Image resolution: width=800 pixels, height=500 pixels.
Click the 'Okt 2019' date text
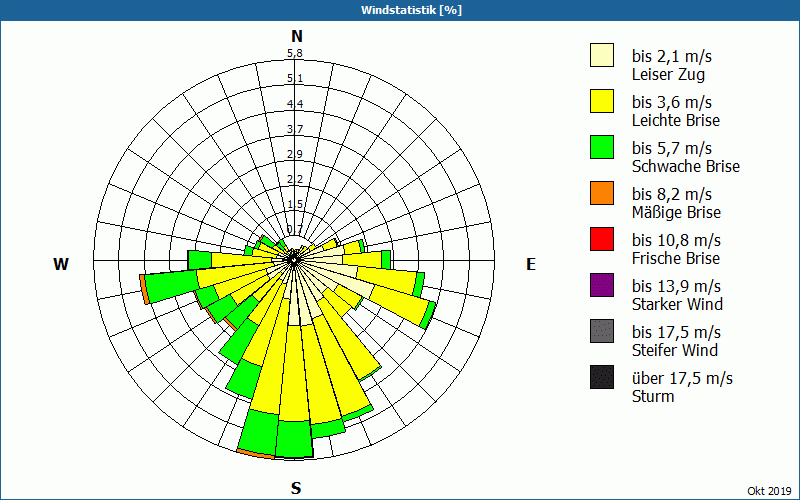769,491
